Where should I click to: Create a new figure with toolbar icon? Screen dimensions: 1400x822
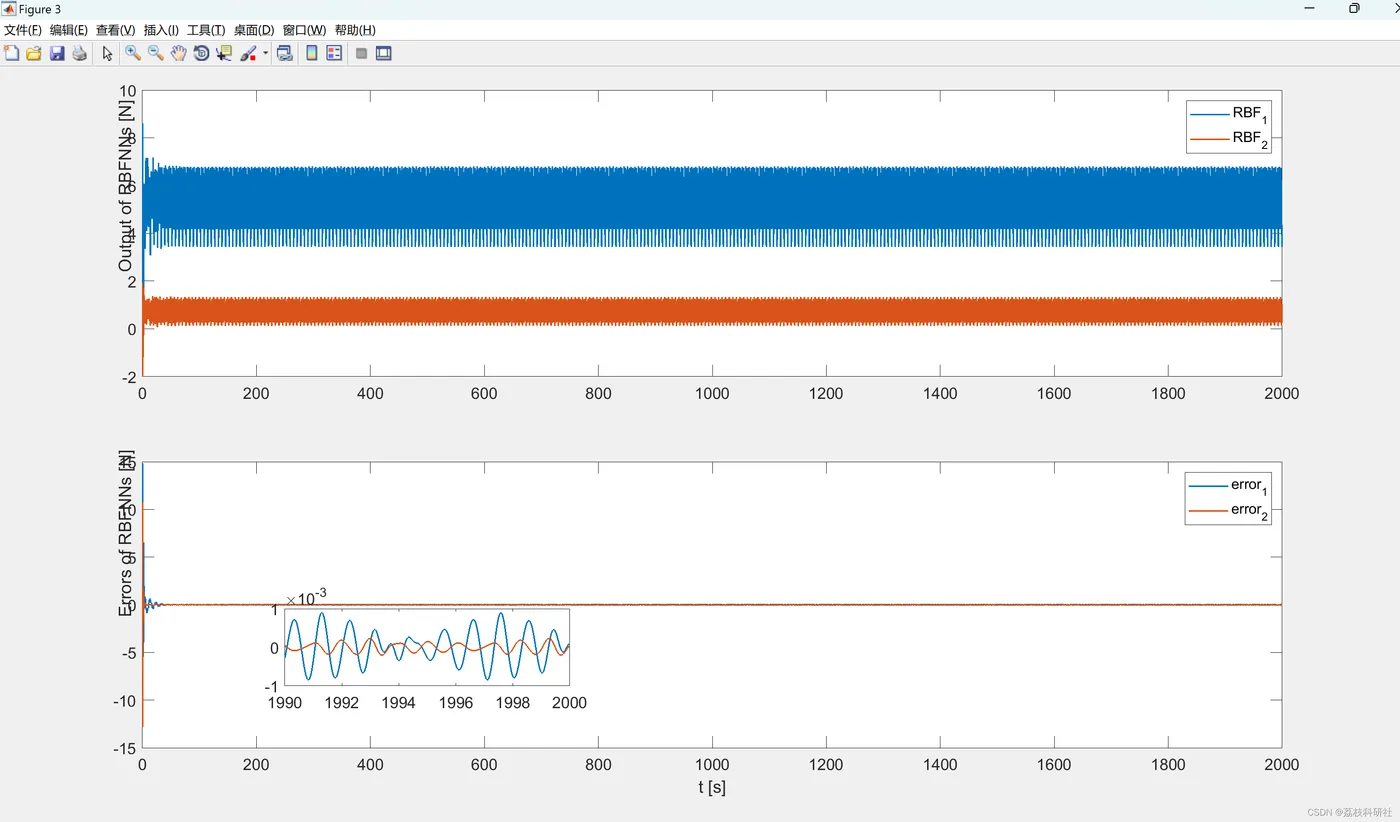coord(12,53)
